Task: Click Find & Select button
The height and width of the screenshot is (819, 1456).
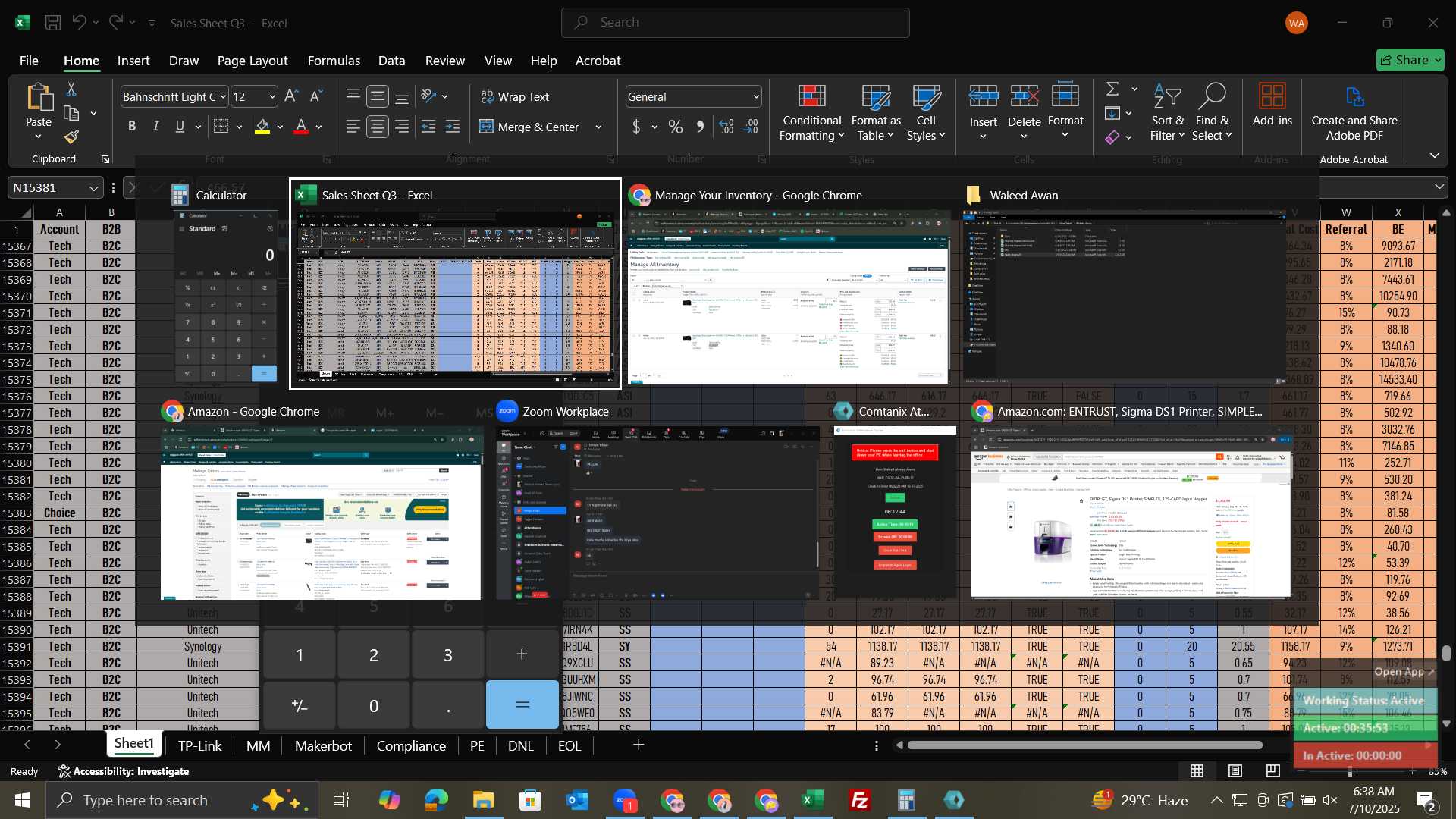Action: tap(1212, 112)
